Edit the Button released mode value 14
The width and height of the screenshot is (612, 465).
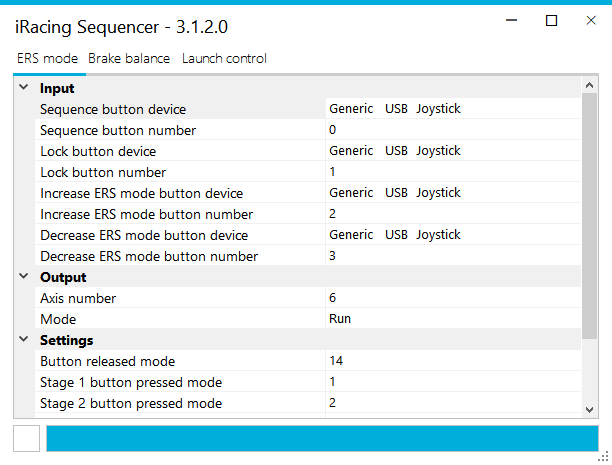(x=453, y=361)
